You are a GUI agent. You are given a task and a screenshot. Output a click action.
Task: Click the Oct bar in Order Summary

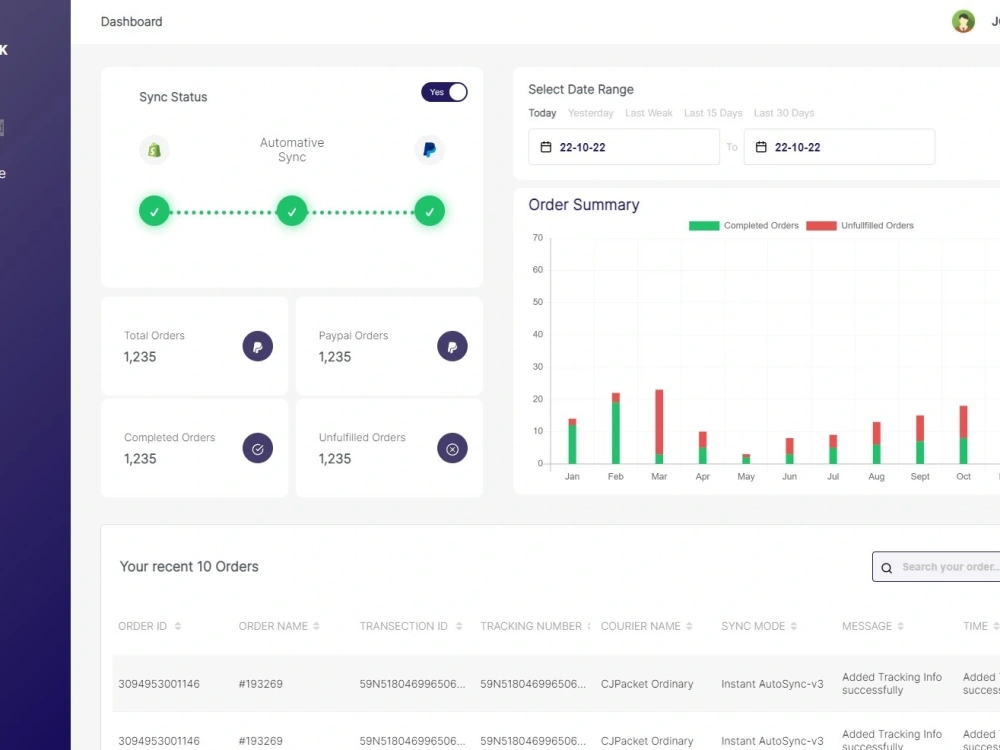pos(963,435)
